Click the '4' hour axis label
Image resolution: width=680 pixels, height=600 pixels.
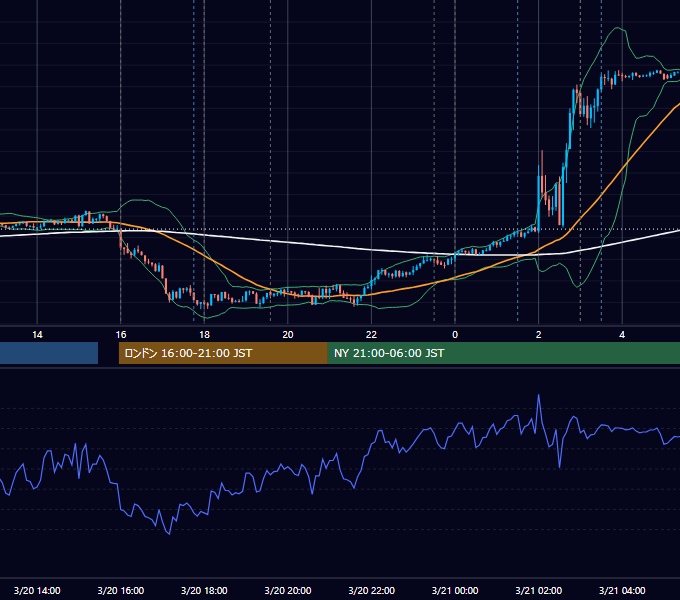(622, 335)
